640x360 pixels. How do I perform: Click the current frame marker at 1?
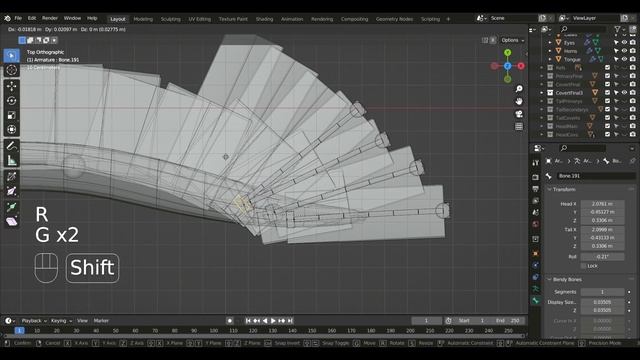pyautogui.click(x=19, y=331)
